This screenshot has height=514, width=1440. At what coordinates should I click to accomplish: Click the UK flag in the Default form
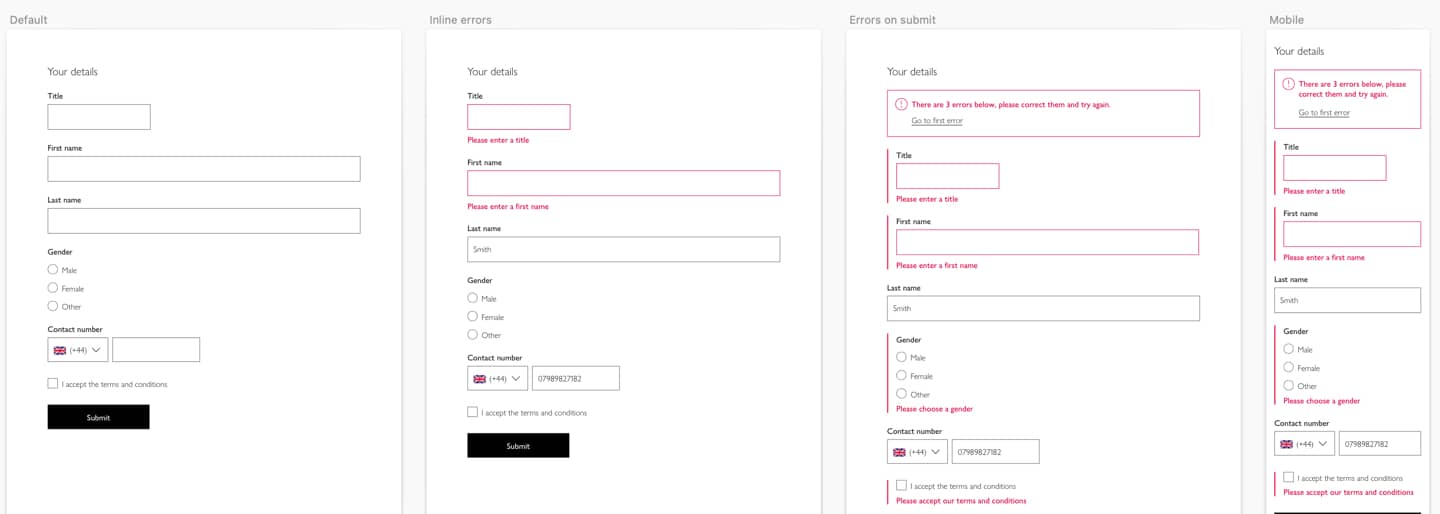point(60,350)
